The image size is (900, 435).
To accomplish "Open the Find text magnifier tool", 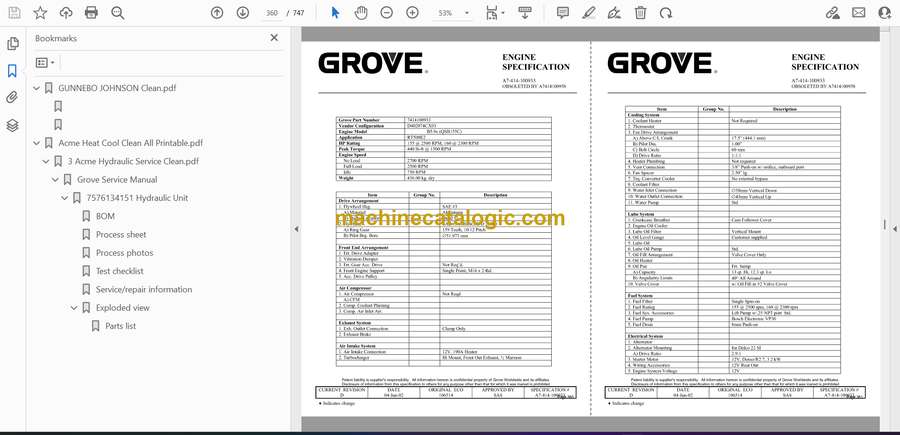I will pos(118,13).
